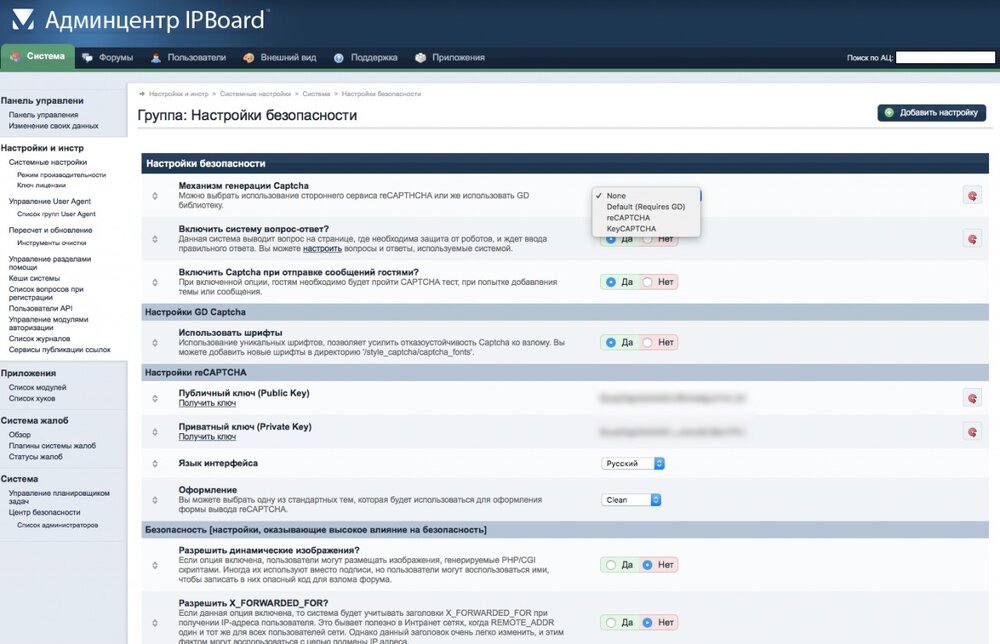Screen dimensions: 1000x644
Task: Click reorder arrows beside Оформление row
Action: (155, 498)
